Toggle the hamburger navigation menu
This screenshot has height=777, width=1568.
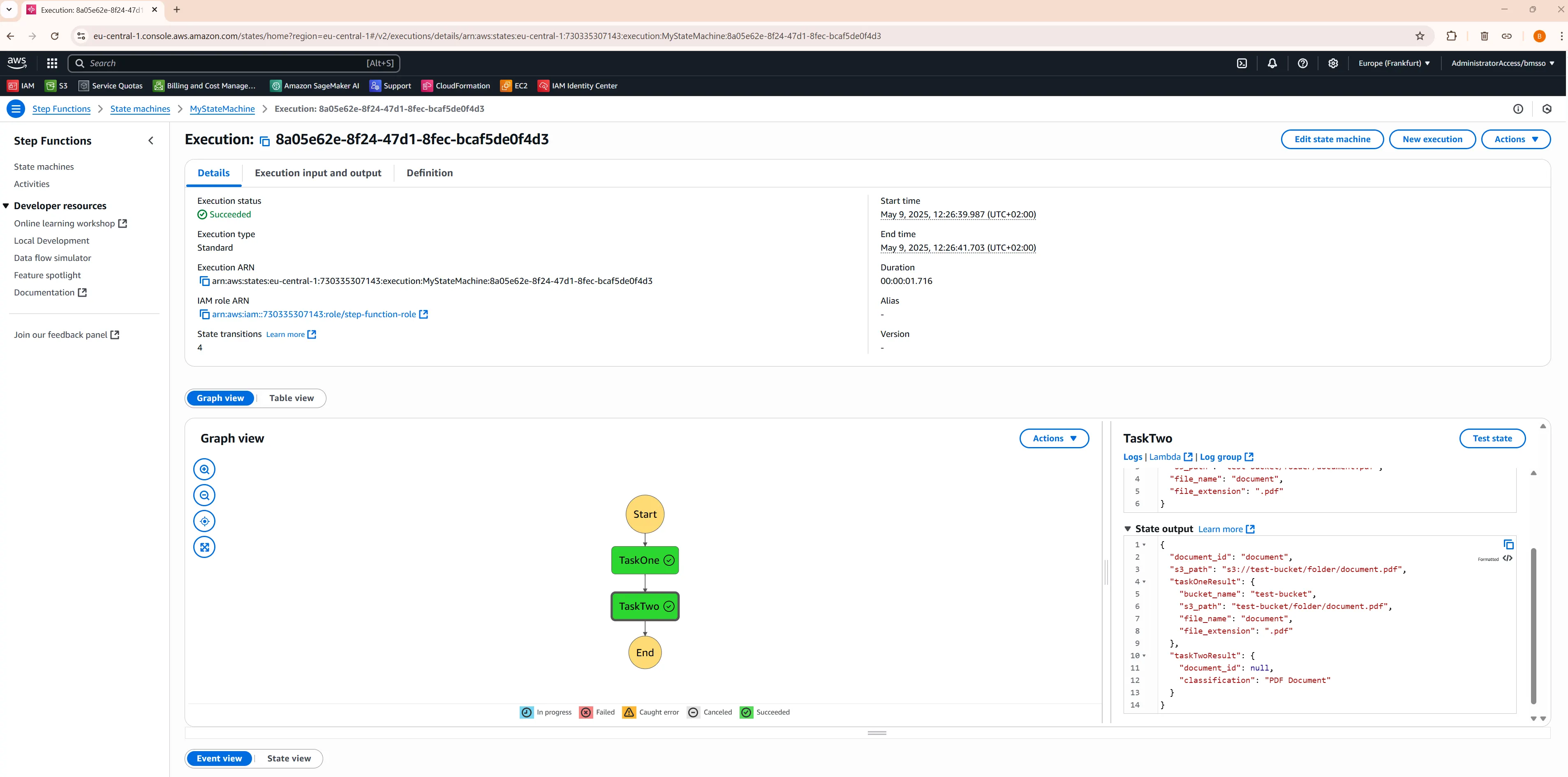point(16,109)
